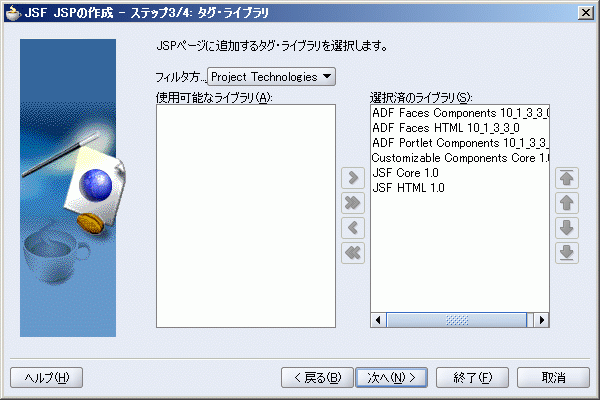Move selected library up one position

[567, 203]
